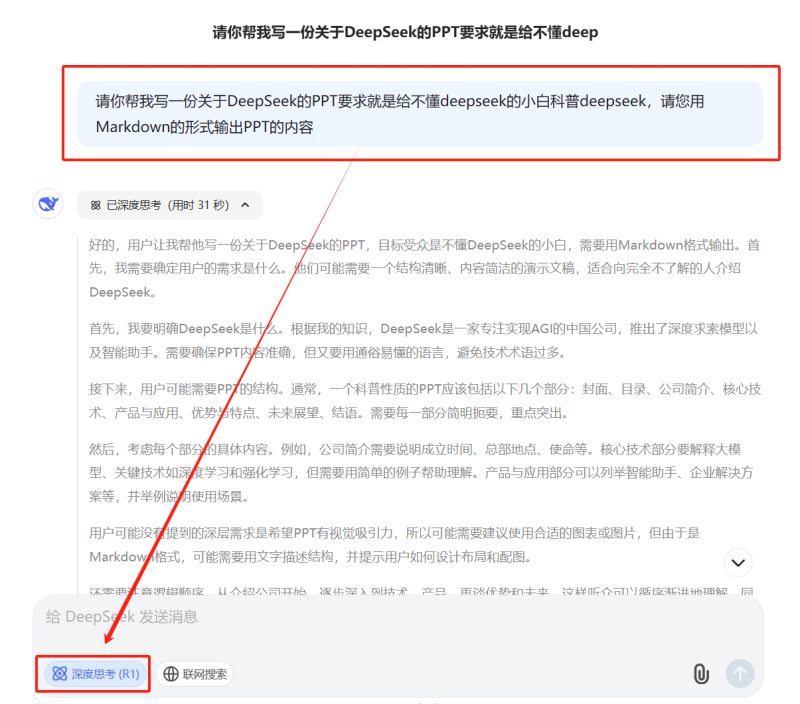800x704 pixels.
Task: Collapse the 已深度思考 reasoning panel
Action: point(167,204)
